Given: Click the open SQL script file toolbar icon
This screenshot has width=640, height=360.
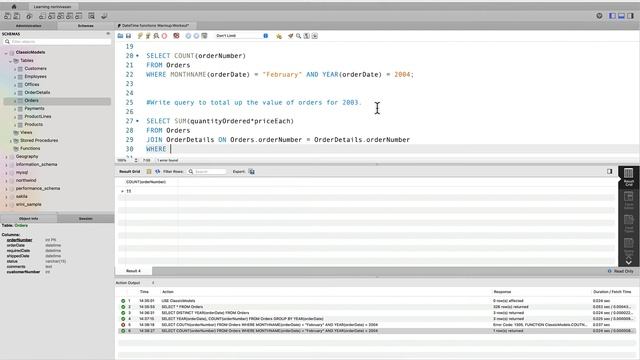Looking at the screenshot, I should click(17, 16).
